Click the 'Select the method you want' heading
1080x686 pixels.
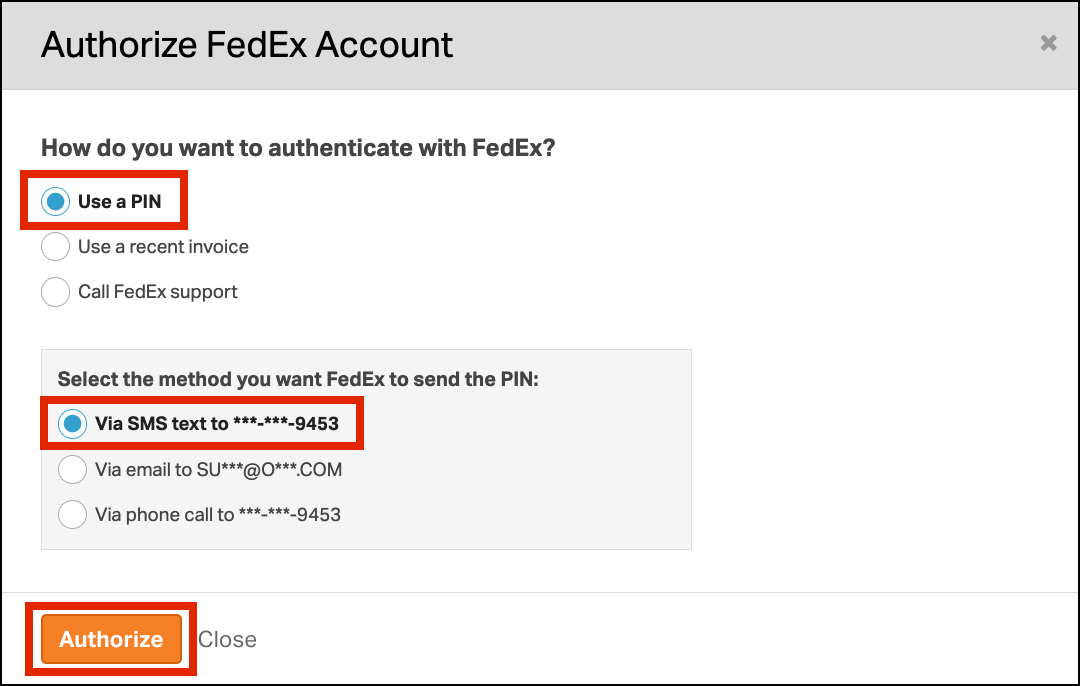point(298,380)
